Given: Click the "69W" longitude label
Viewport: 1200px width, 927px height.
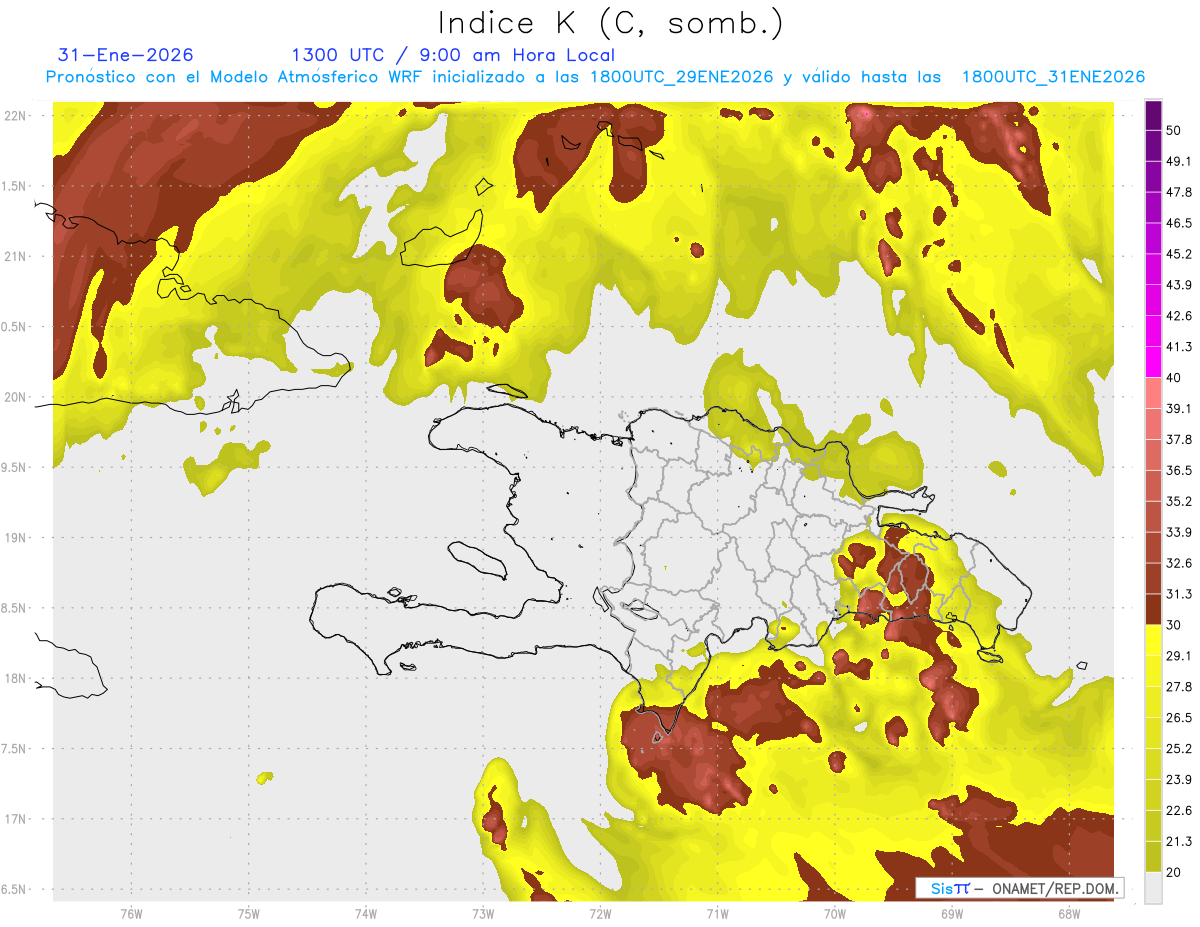Looking at the screenshot, I should pyautogui.click(x=952, y=914).
